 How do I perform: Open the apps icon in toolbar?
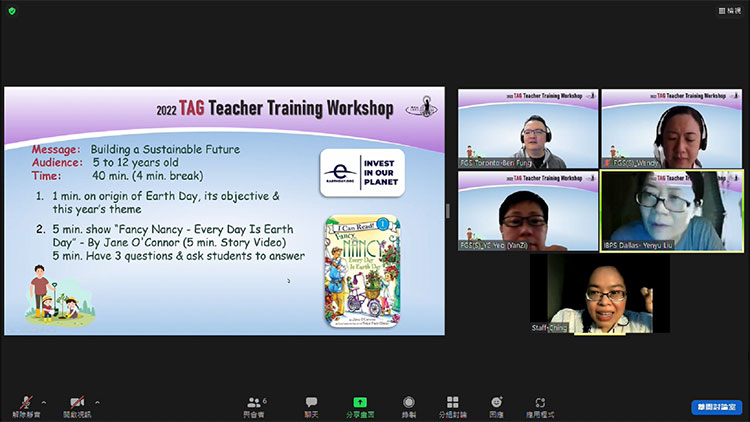coord(540,402)
